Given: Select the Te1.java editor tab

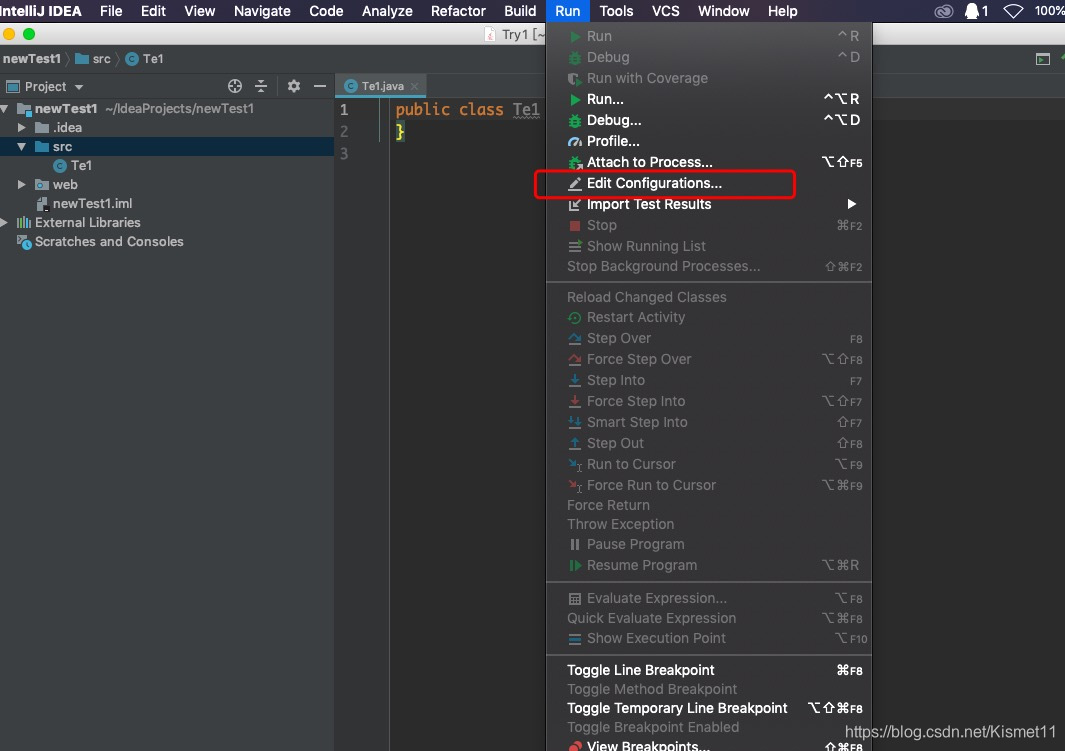Looking at the screenshot, I should click(x=382, y=86).
